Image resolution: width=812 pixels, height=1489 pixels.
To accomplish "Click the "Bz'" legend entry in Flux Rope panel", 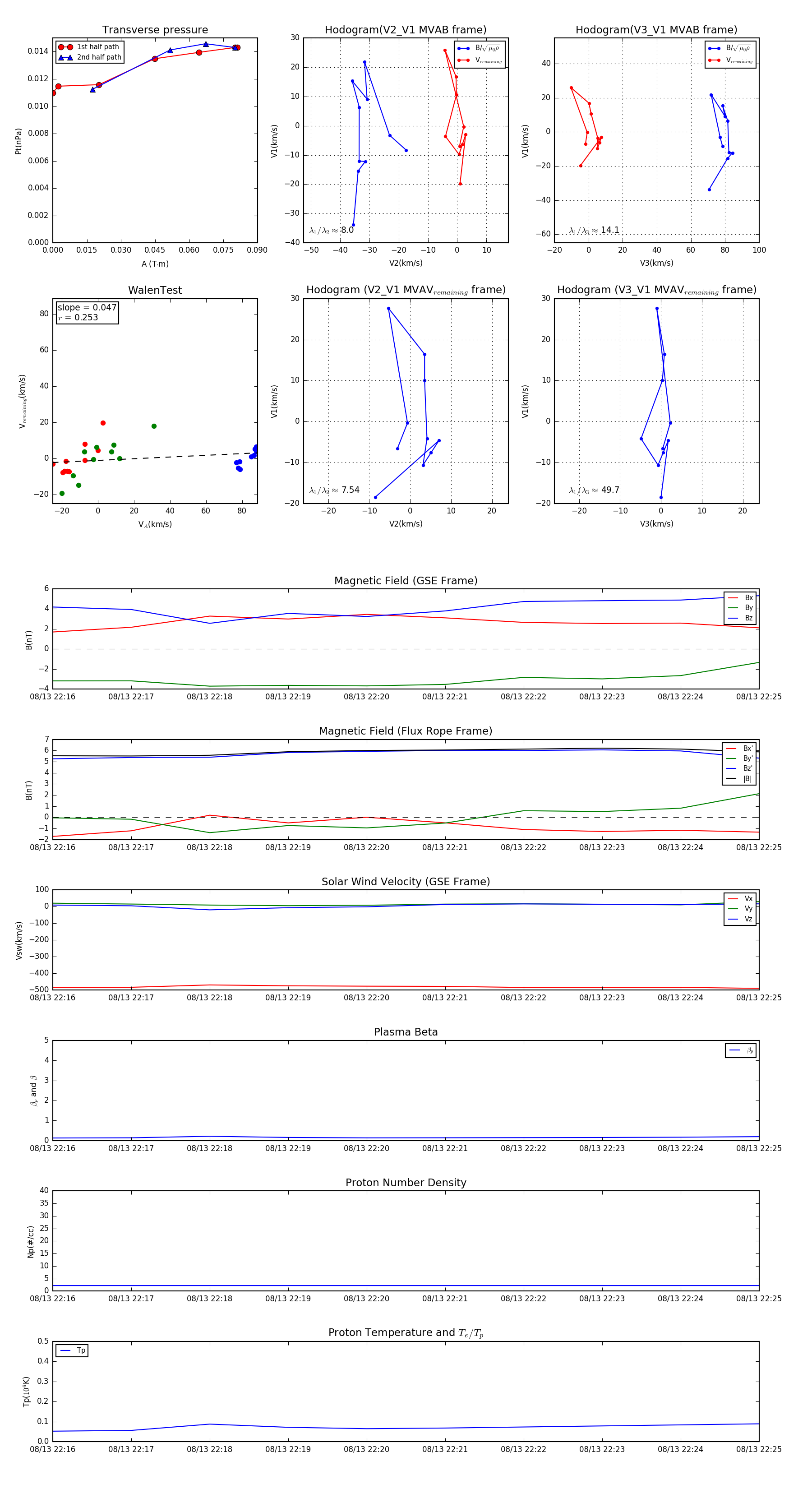I will [739, 768].
